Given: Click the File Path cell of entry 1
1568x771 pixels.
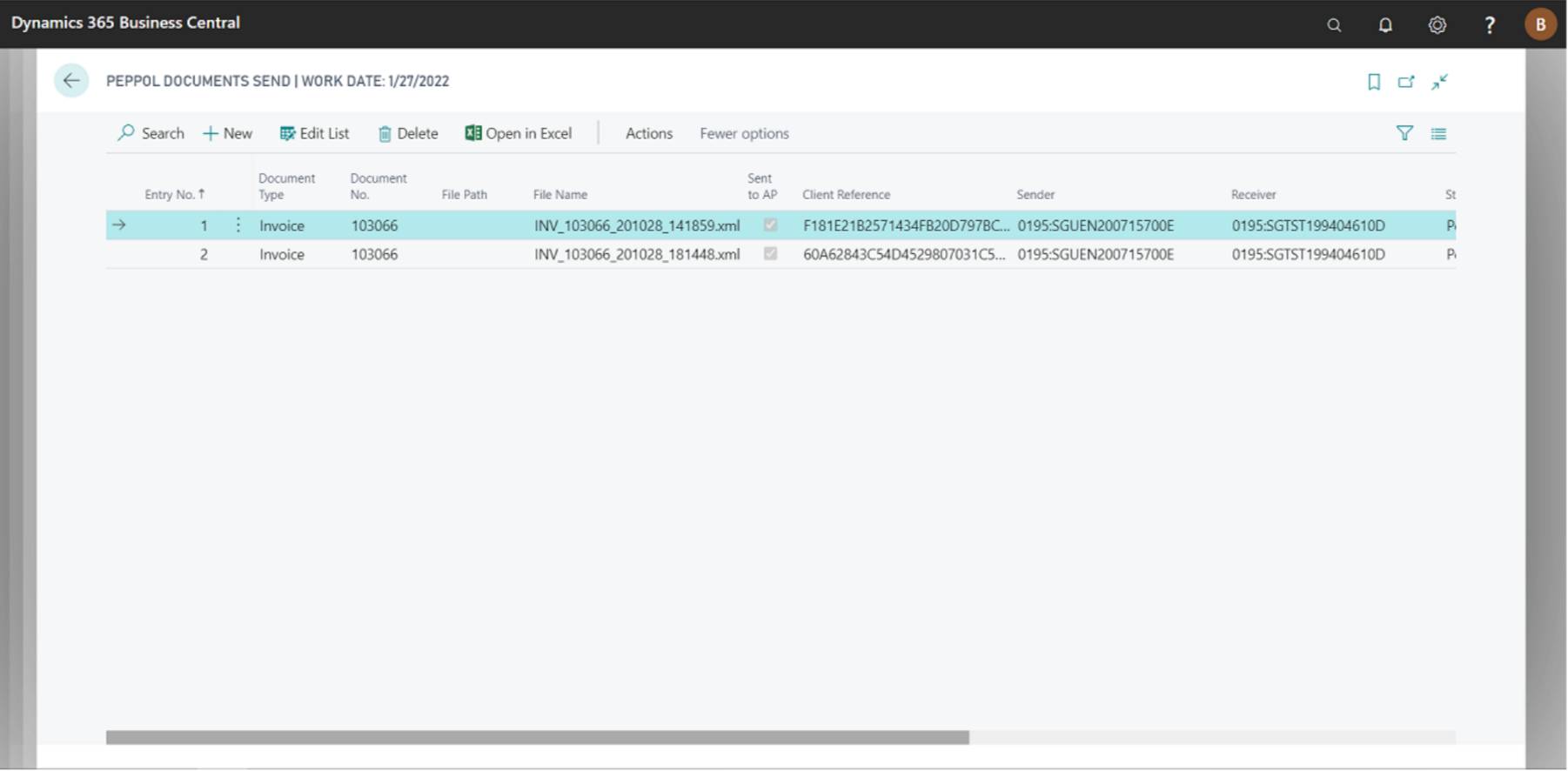Looking at the screenshot, I should pos(481,225).
